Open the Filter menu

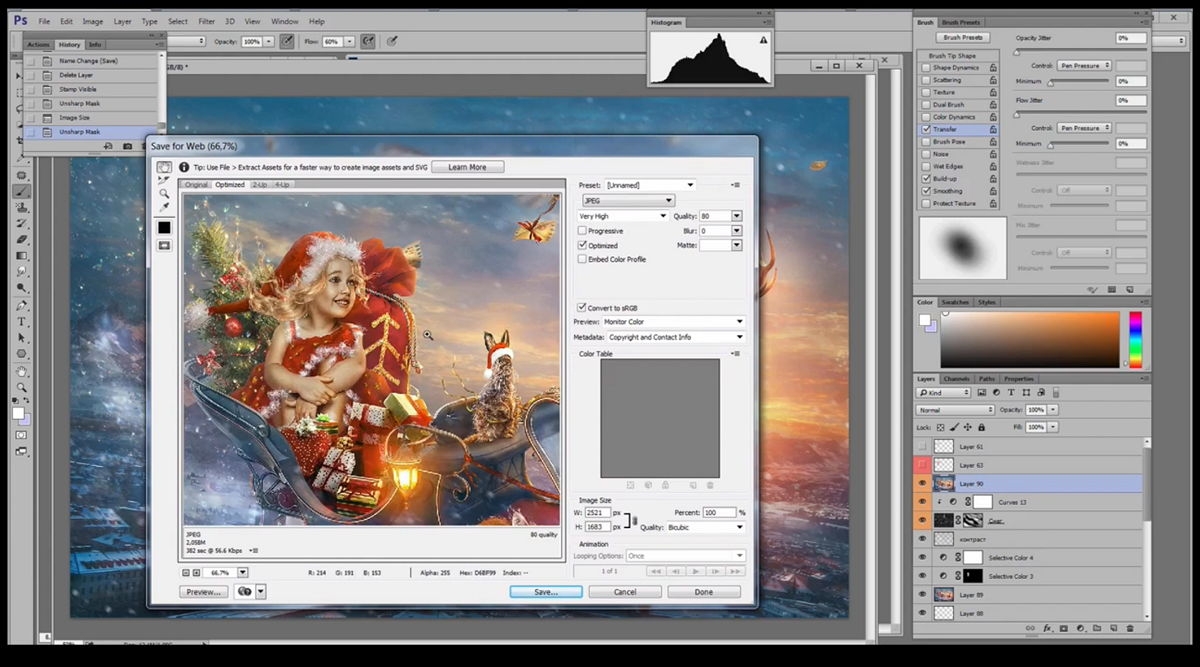click(206, 21)
